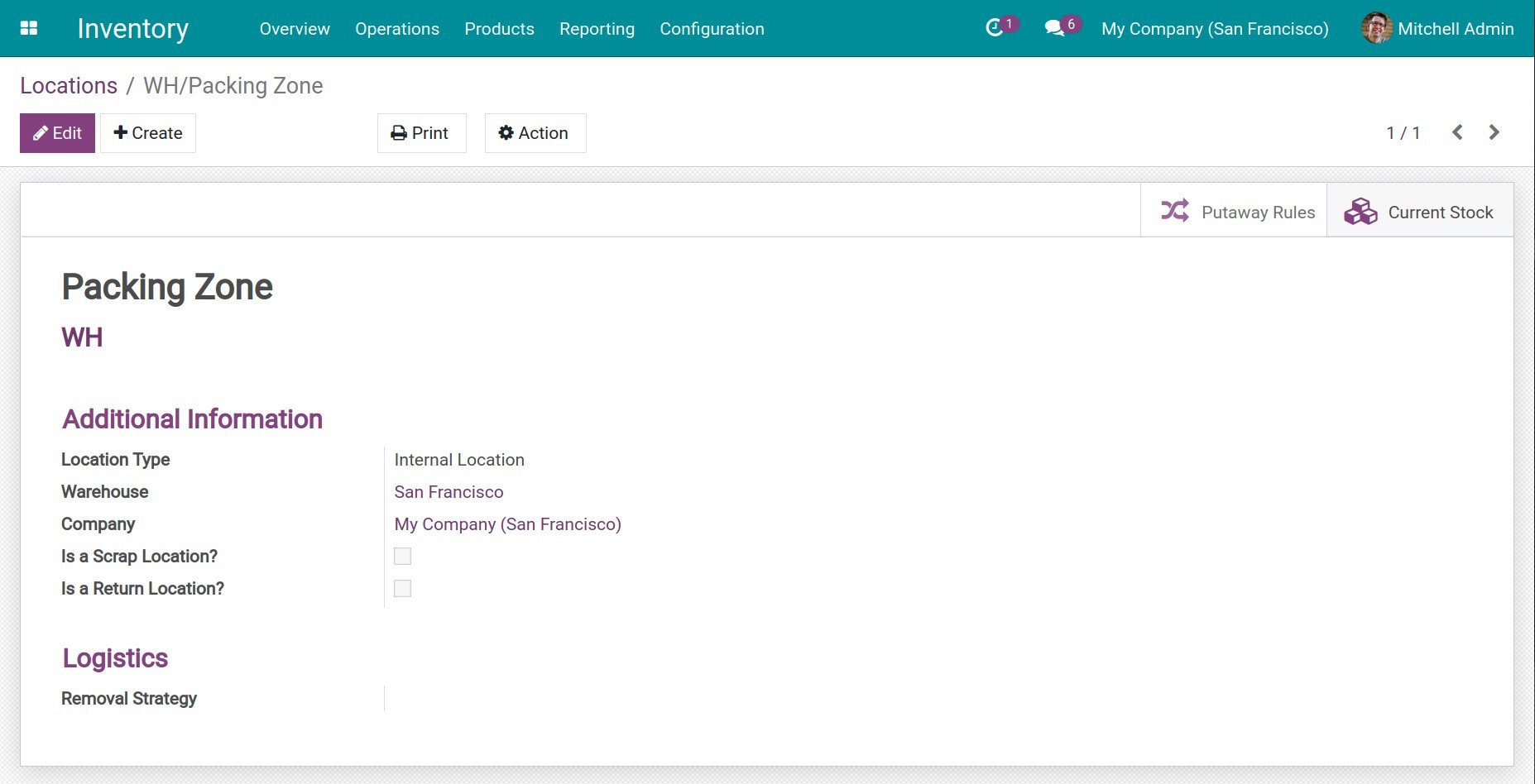The height and width of the screenshot is (784, 1535).
Task: Navigate to Locations breadcrumb
Action: pos(69,86)
